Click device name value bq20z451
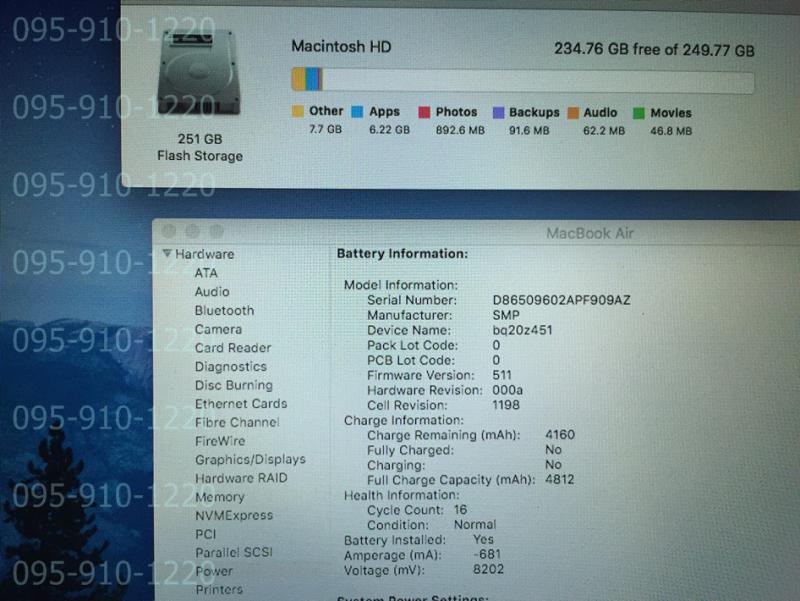The height and width of the screenshot is (601, 800). point(522,330)
